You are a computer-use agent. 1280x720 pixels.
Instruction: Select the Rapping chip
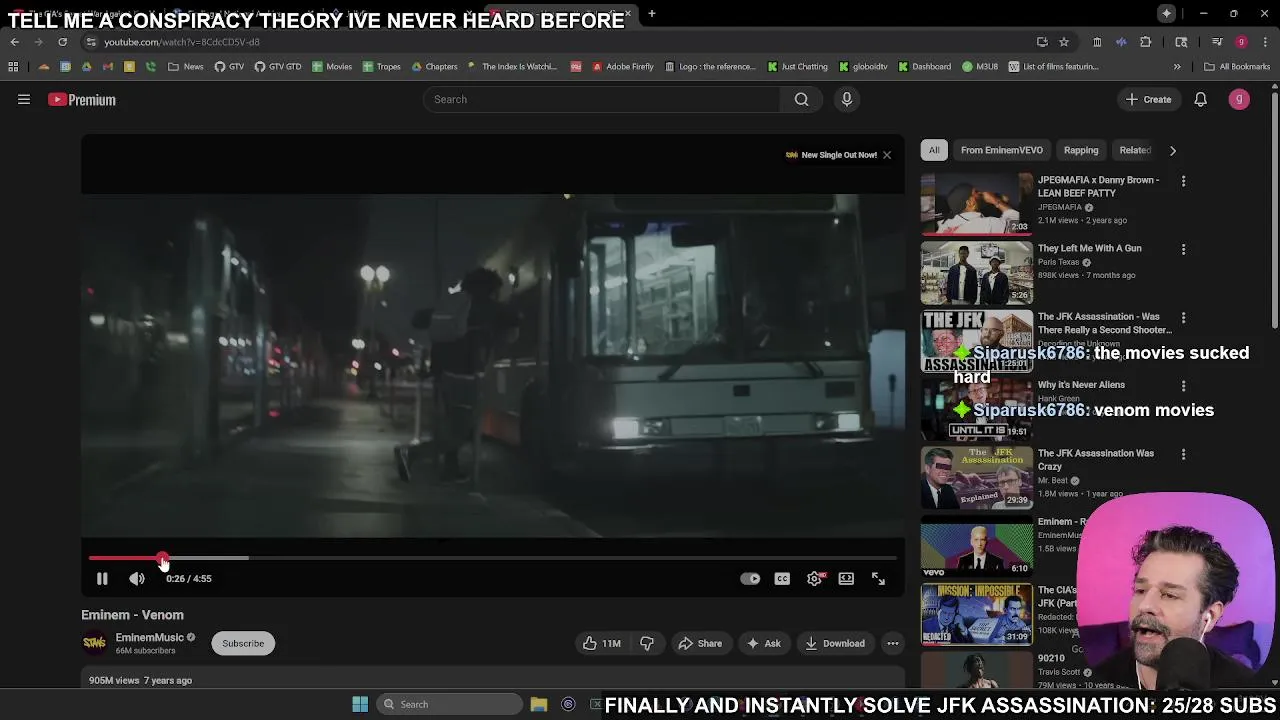pos(1081,150)
